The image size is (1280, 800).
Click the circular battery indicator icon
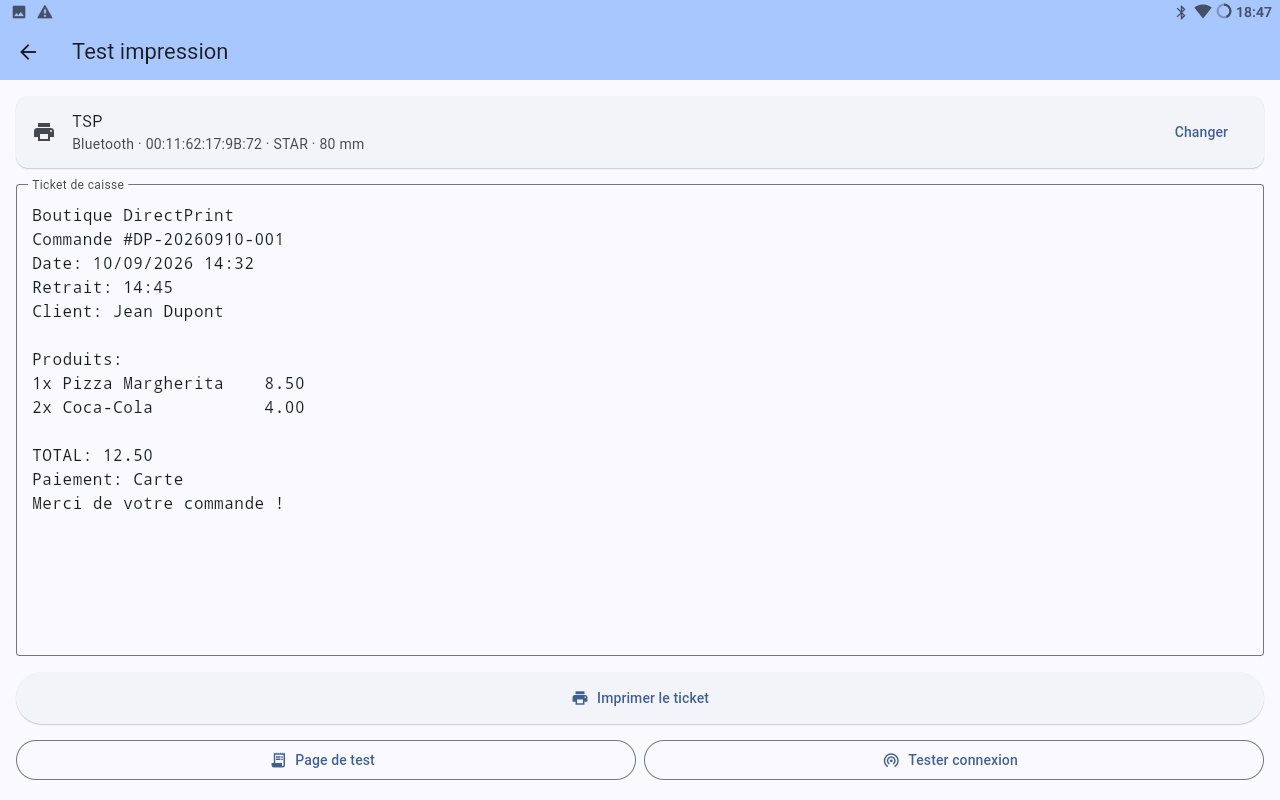pos(1224,12)
